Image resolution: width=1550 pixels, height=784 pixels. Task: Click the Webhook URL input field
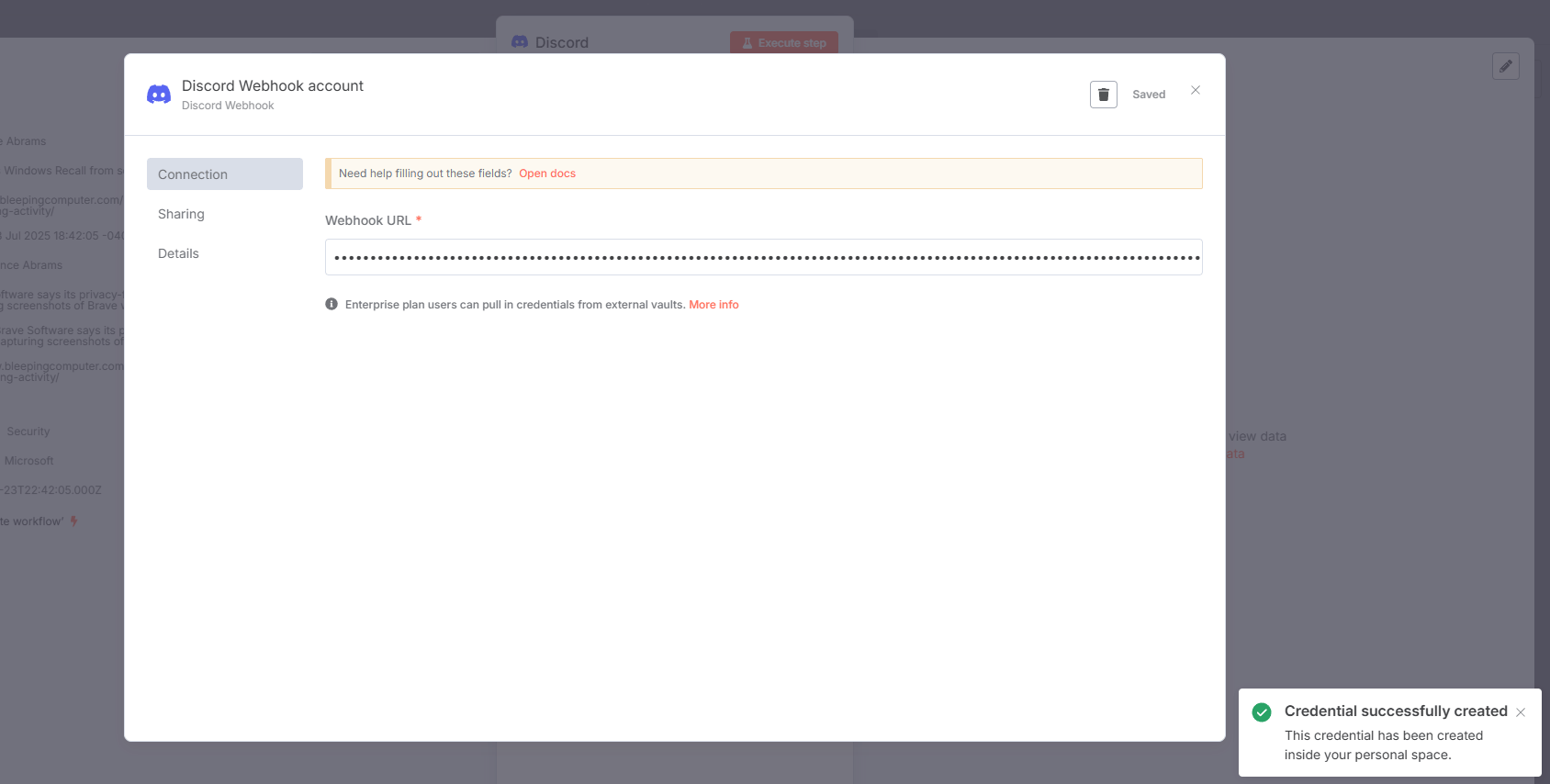pyautogui.click(x=764, y=257)
